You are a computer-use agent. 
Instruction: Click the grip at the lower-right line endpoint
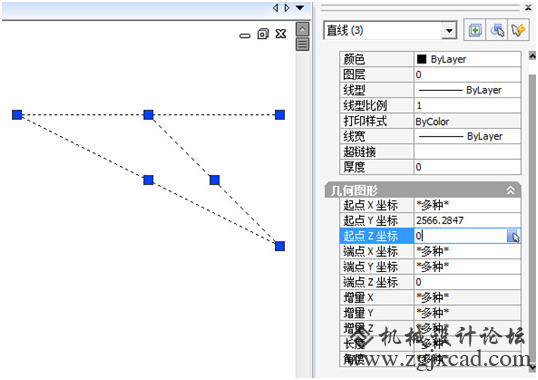(x=280, y=246)
